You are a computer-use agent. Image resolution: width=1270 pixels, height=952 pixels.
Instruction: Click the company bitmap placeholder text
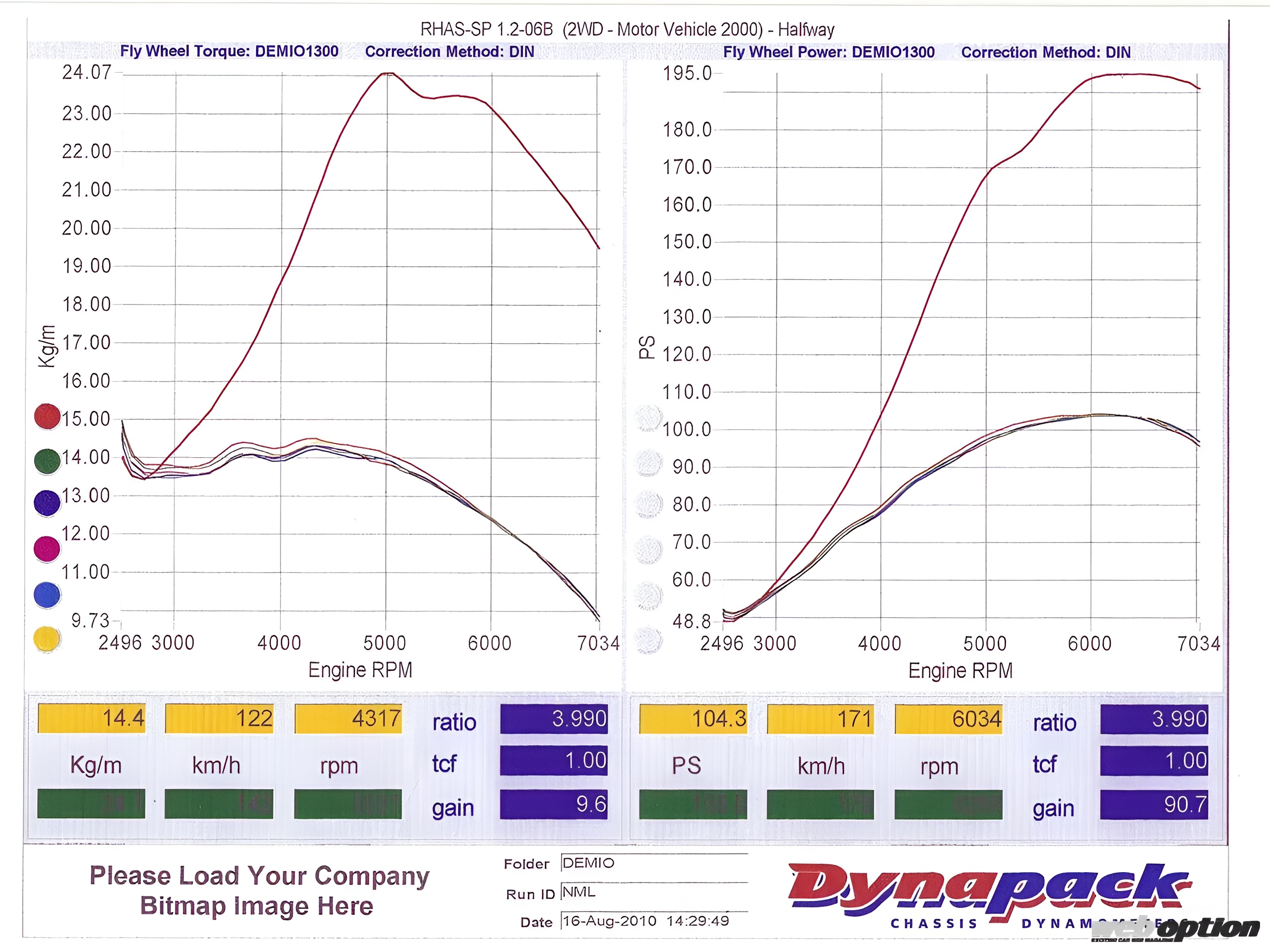(259, 891)
